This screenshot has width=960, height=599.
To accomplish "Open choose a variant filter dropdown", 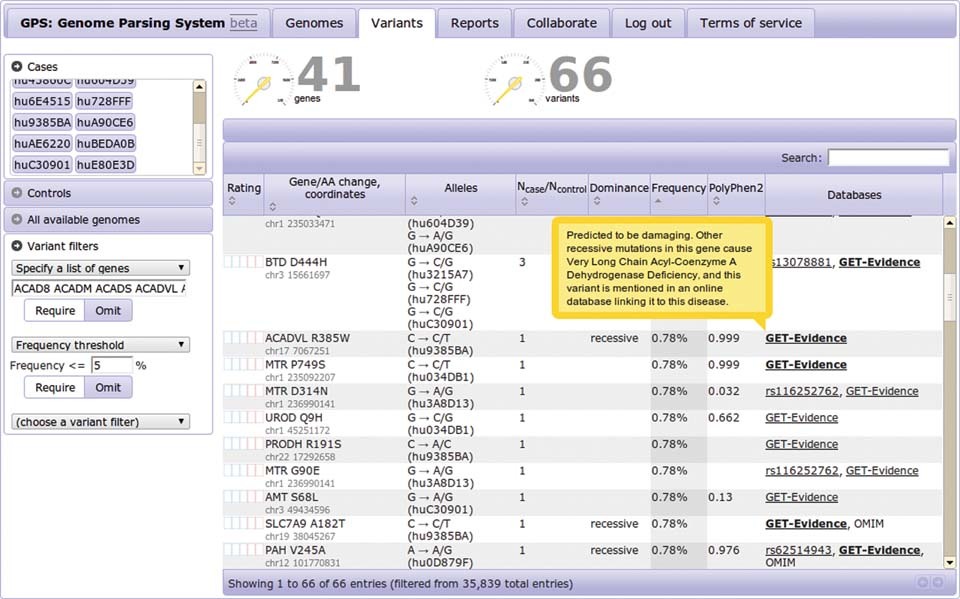I will tap(100, 421).
